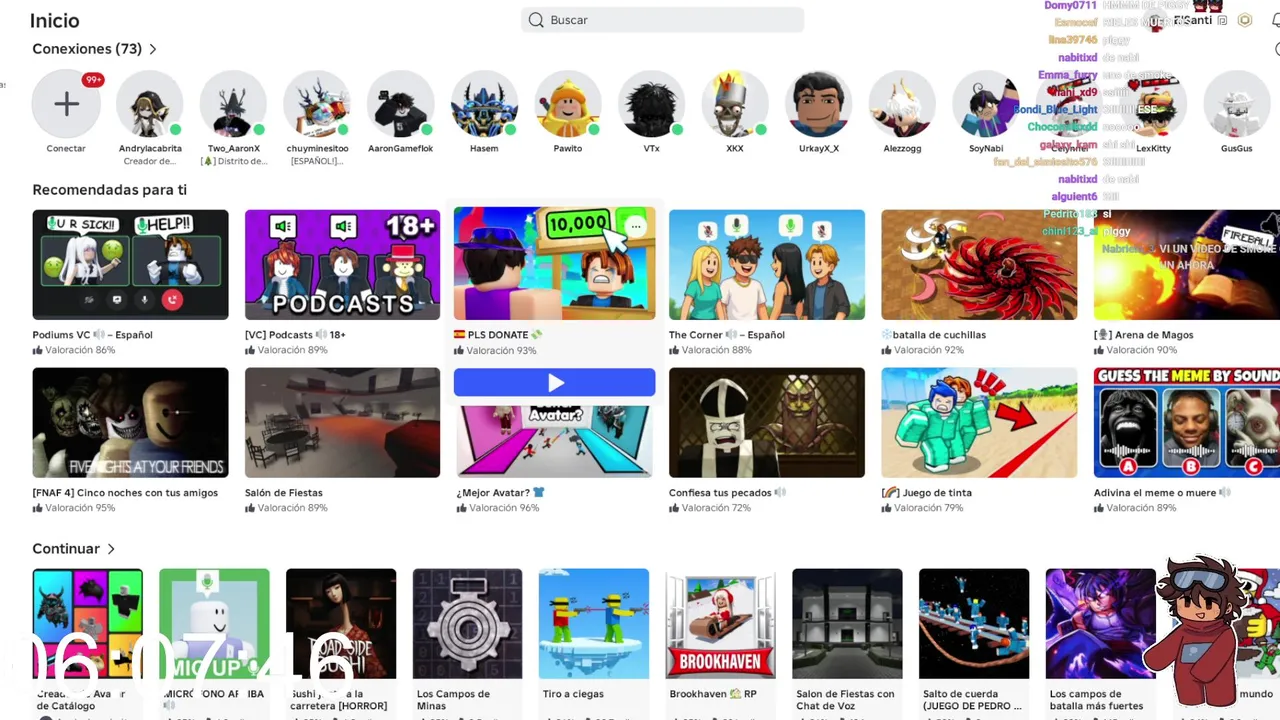Open the Salón de Fiestas thumbnail
Screen dimensions: 1280x720
342,422
